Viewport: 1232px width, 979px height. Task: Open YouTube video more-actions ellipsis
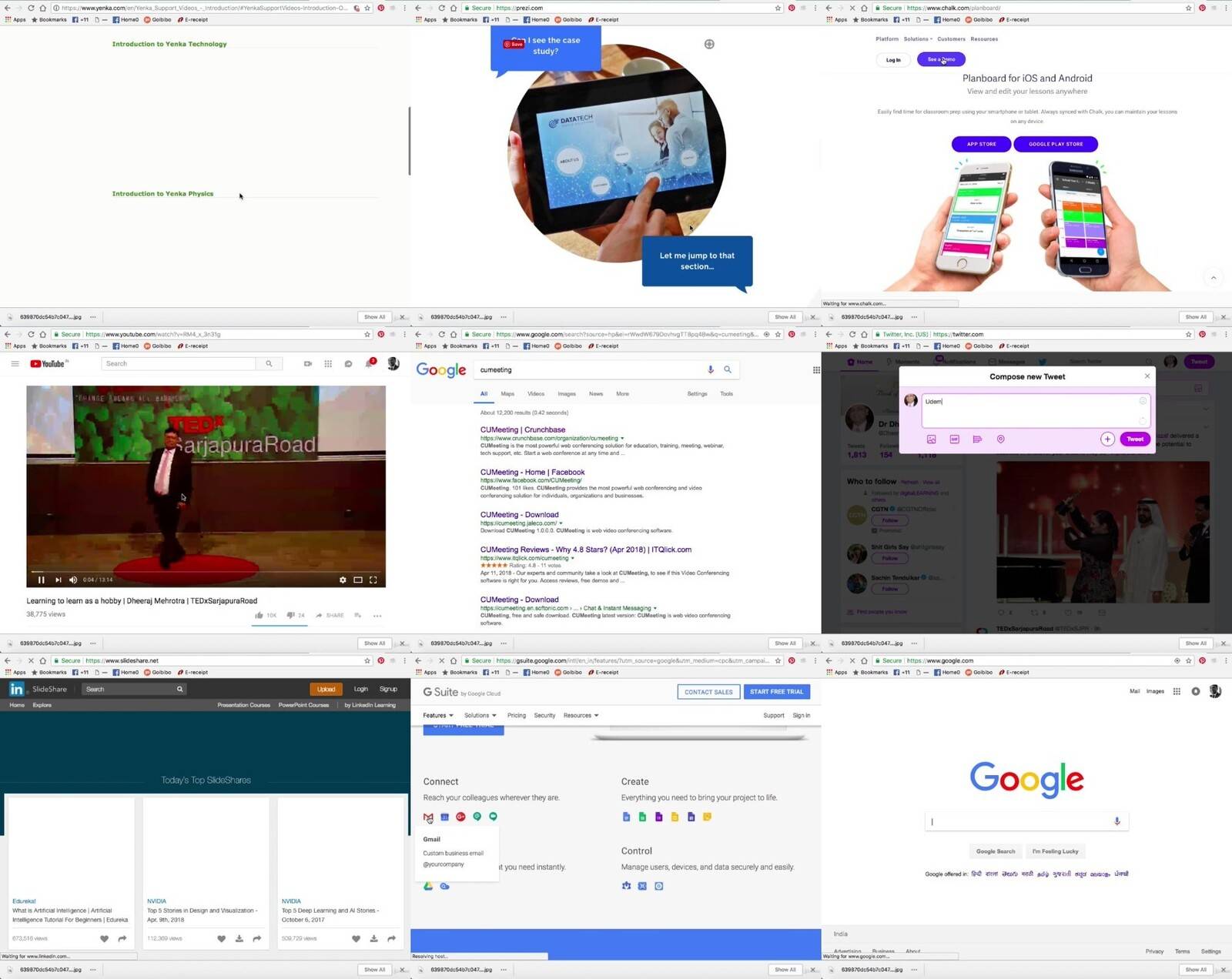[377, 616]
